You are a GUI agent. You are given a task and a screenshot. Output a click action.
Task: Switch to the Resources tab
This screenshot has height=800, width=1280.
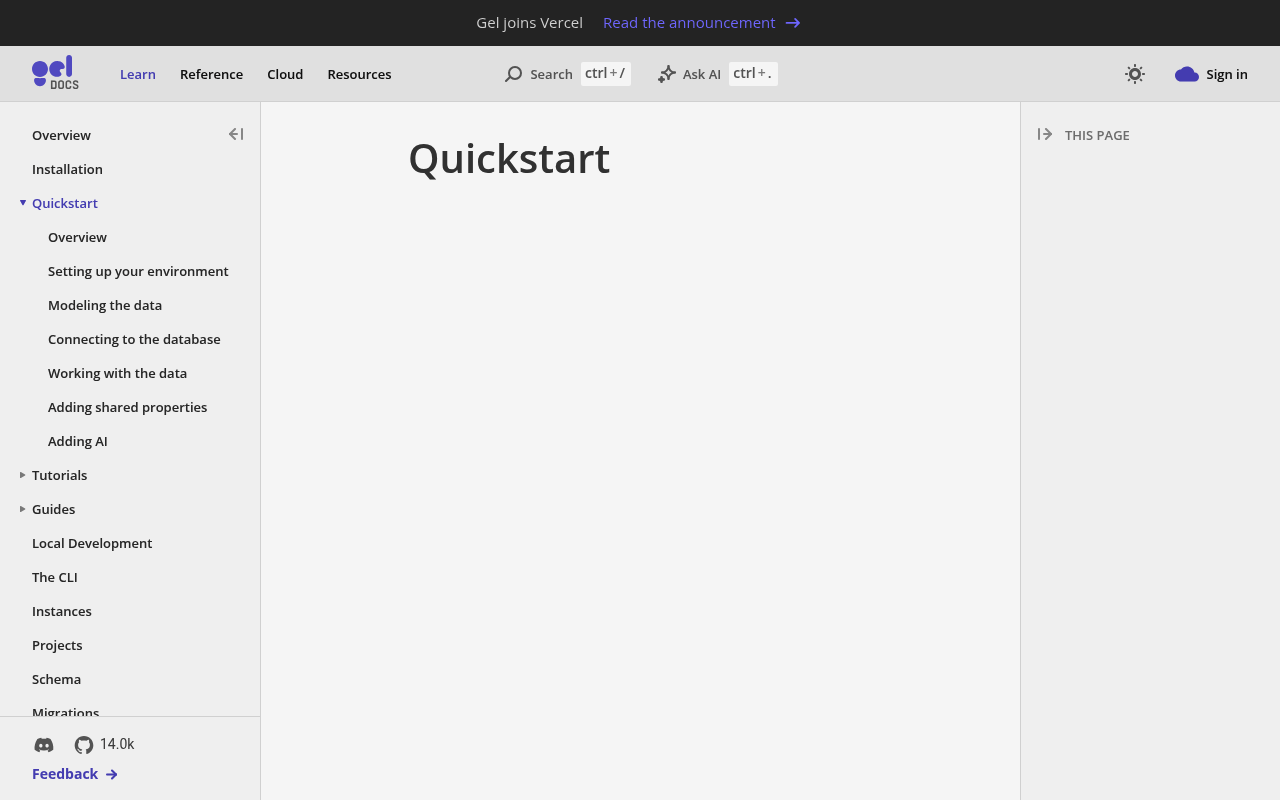coord(359,74)
